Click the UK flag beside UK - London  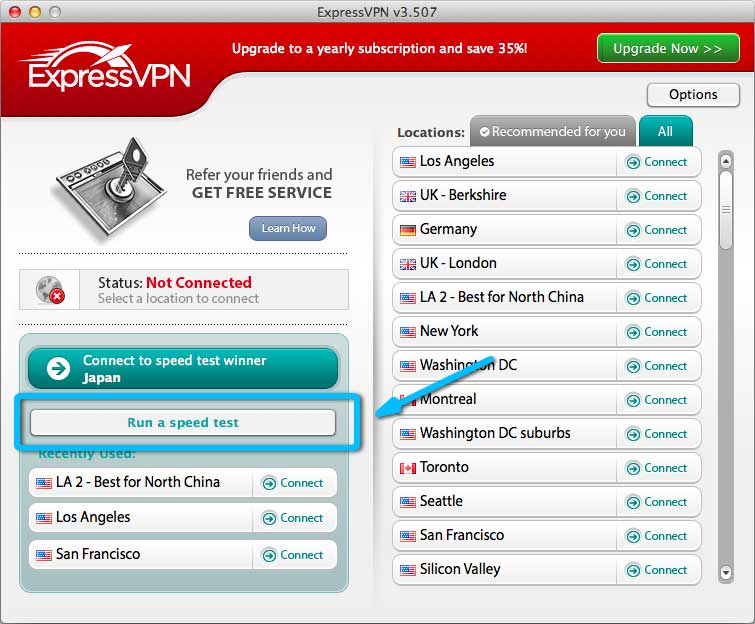point(407,264)
